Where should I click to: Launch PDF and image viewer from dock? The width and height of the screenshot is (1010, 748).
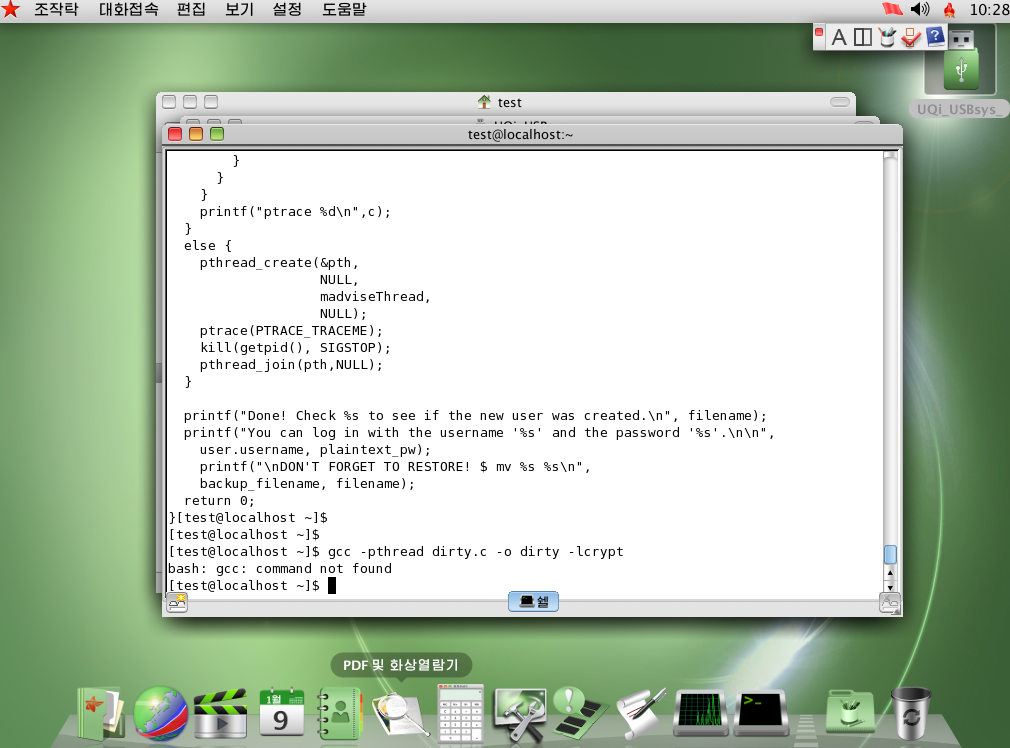coord(400,712)
